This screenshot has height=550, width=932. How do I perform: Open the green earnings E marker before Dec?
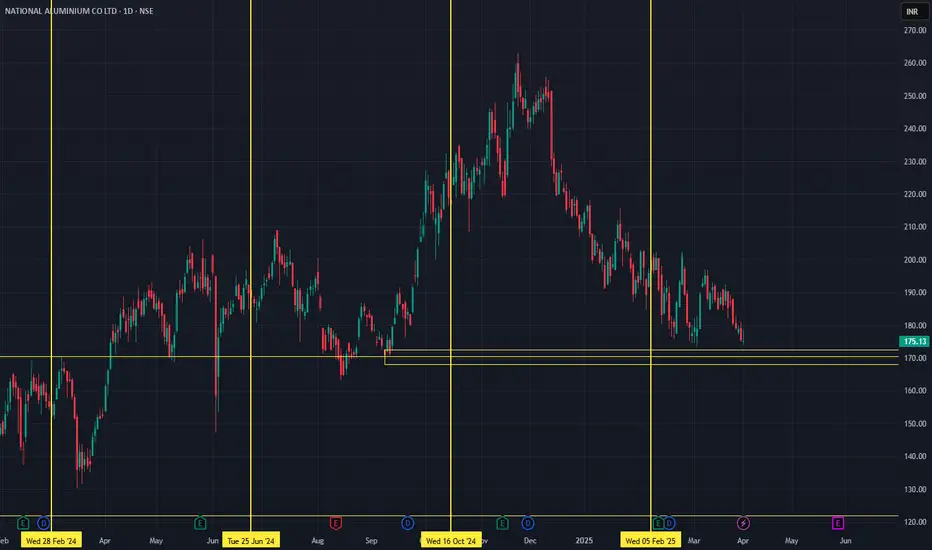pos(502,523)
